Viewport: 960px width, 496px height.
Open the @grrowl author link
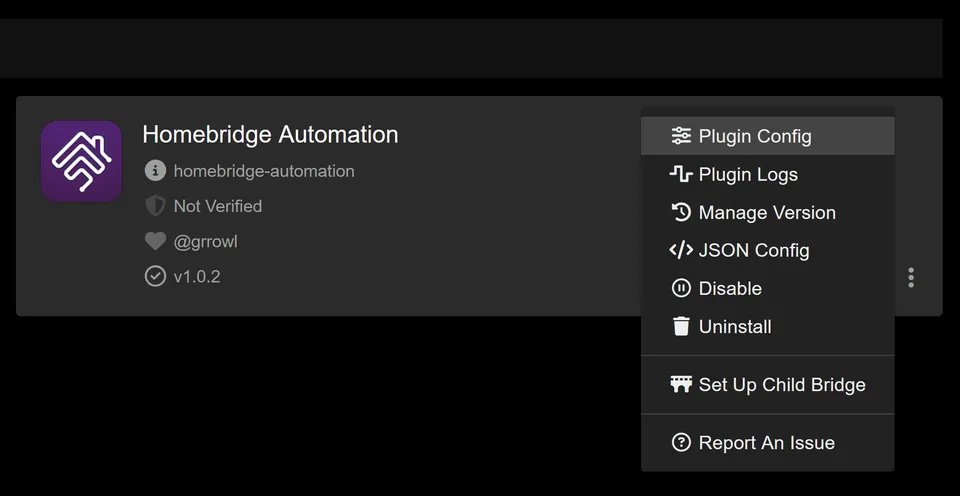point(206,242)
